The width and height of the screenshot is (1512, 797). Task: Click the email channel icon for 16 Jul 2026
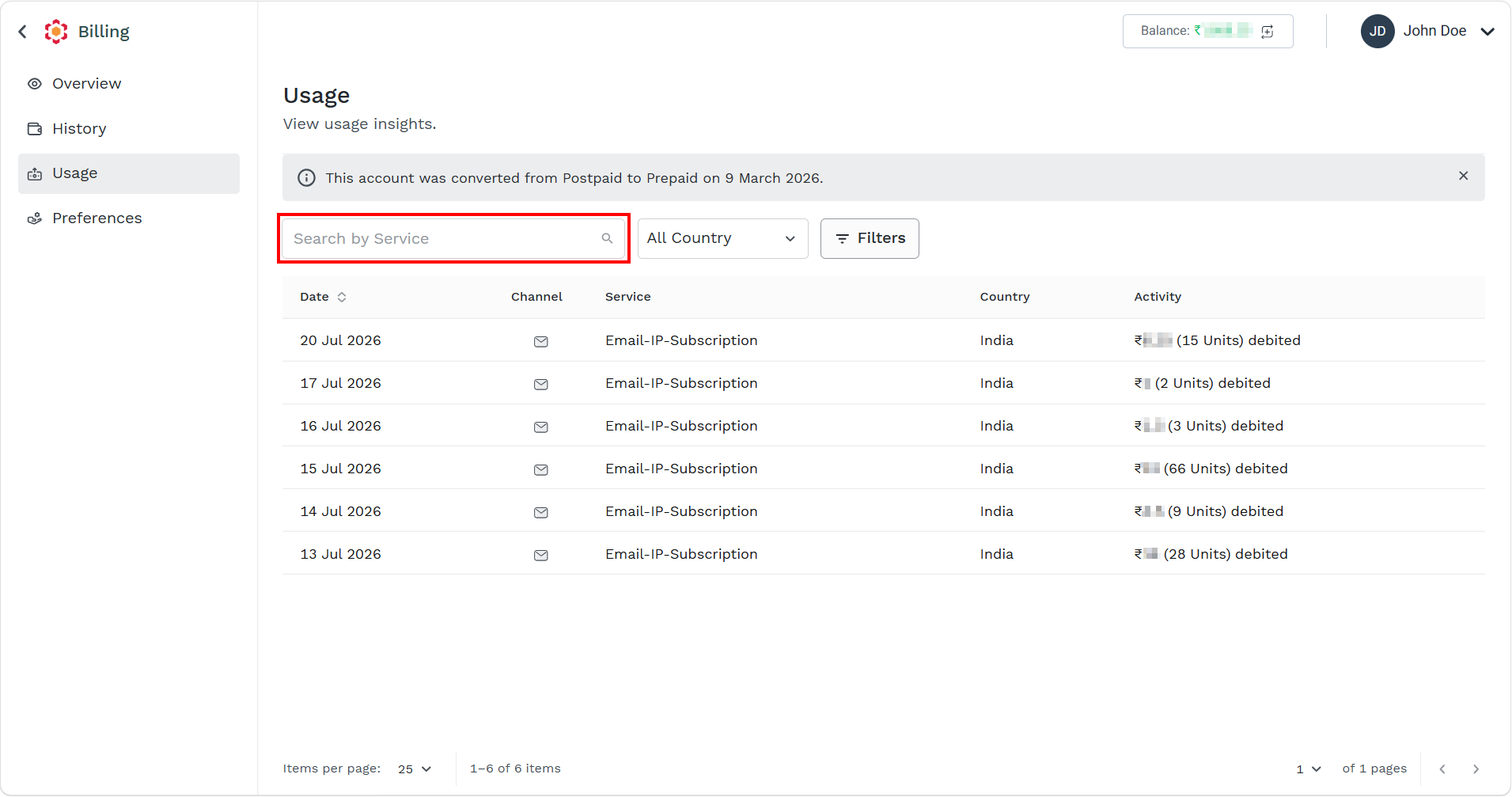(541, 427)
